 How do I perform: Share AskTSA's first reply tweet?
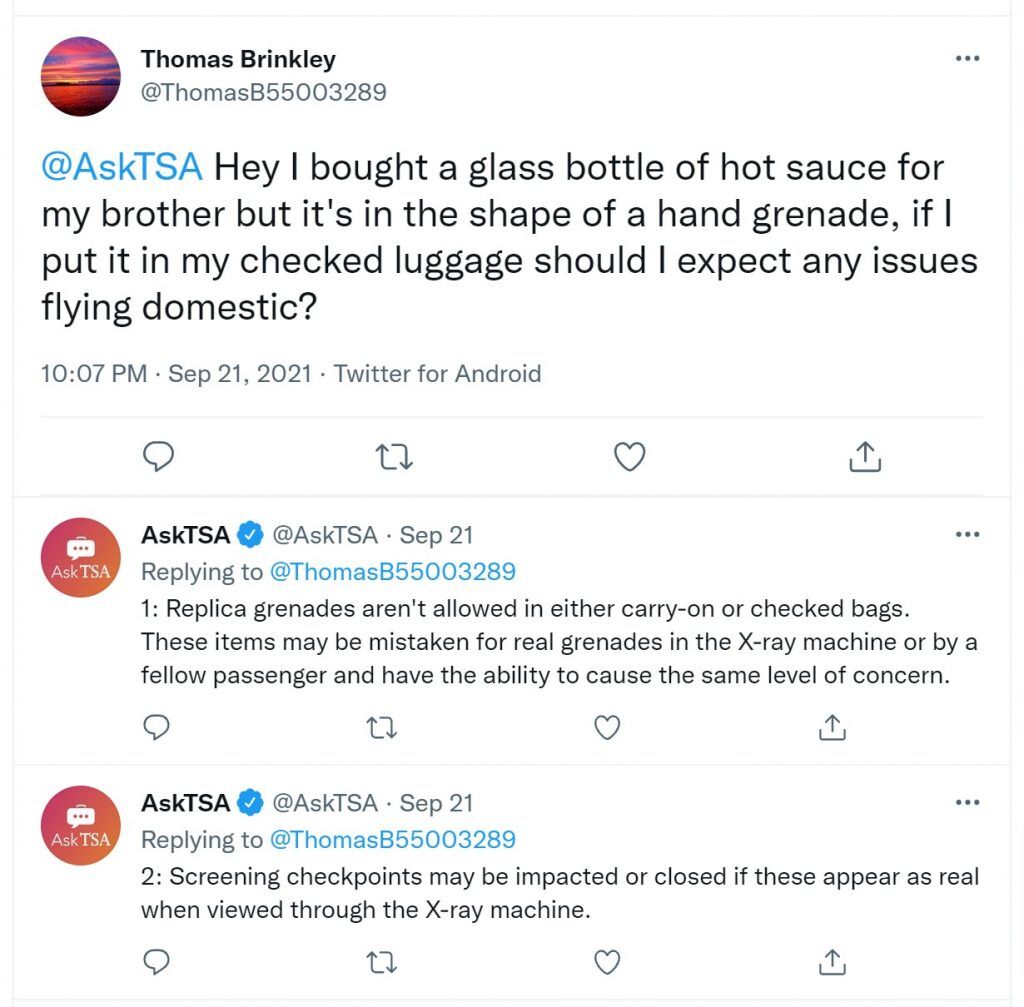point(832,727)
